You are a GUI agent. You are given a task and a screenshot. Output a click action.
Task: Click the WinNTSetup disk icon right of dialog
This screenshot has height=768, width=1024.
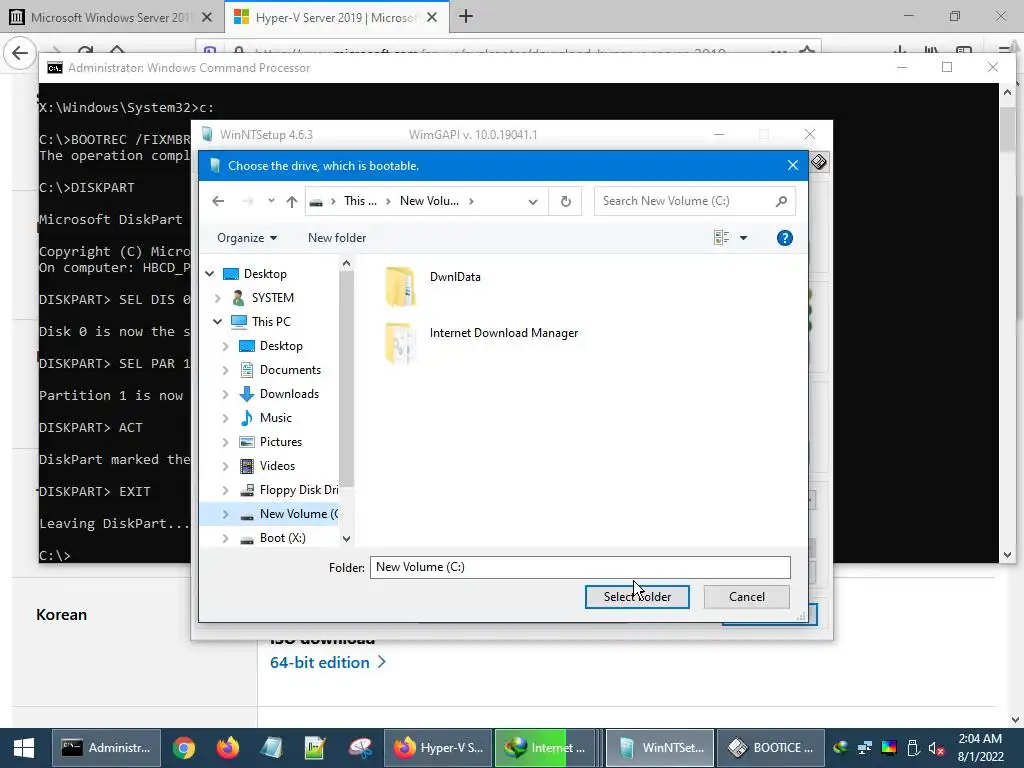tap(819, 161)
